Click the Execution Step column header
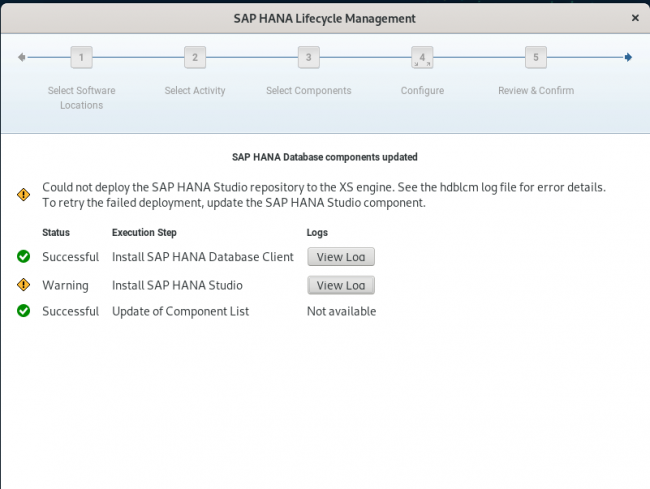Viewport: 650px width, 489px height. [144, 233]
